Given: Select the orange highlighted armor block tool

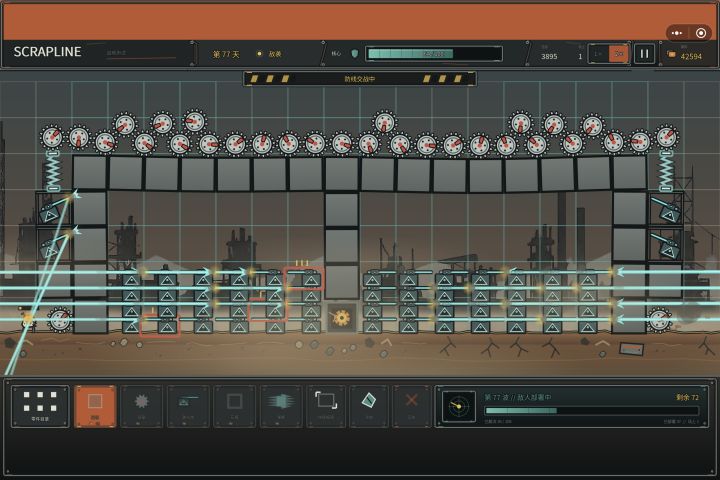Looking at the screenshot, I should point(95,406).
